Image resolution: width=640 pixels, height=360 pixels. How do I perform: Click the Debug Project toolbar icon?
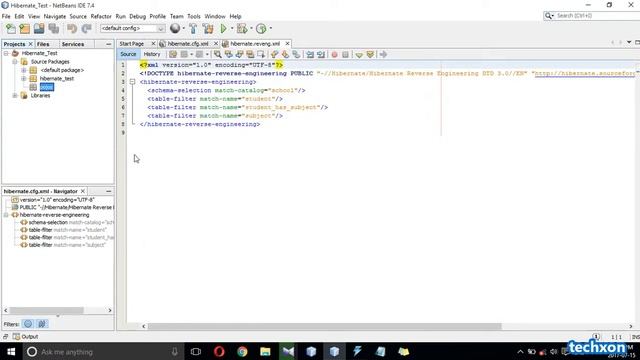[x=242, y=29]
